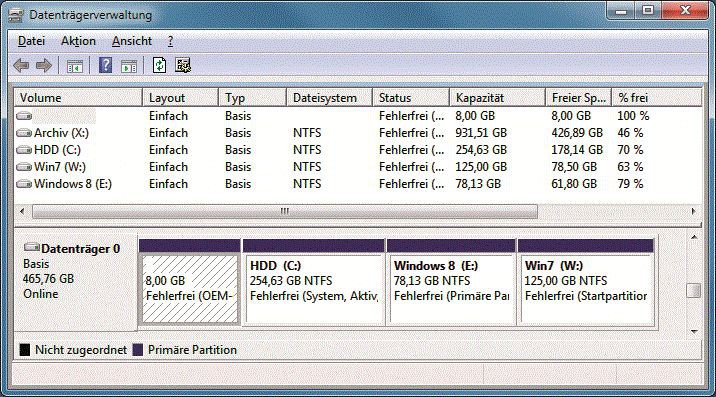Open the Datei menu

[x=31, y=41]
